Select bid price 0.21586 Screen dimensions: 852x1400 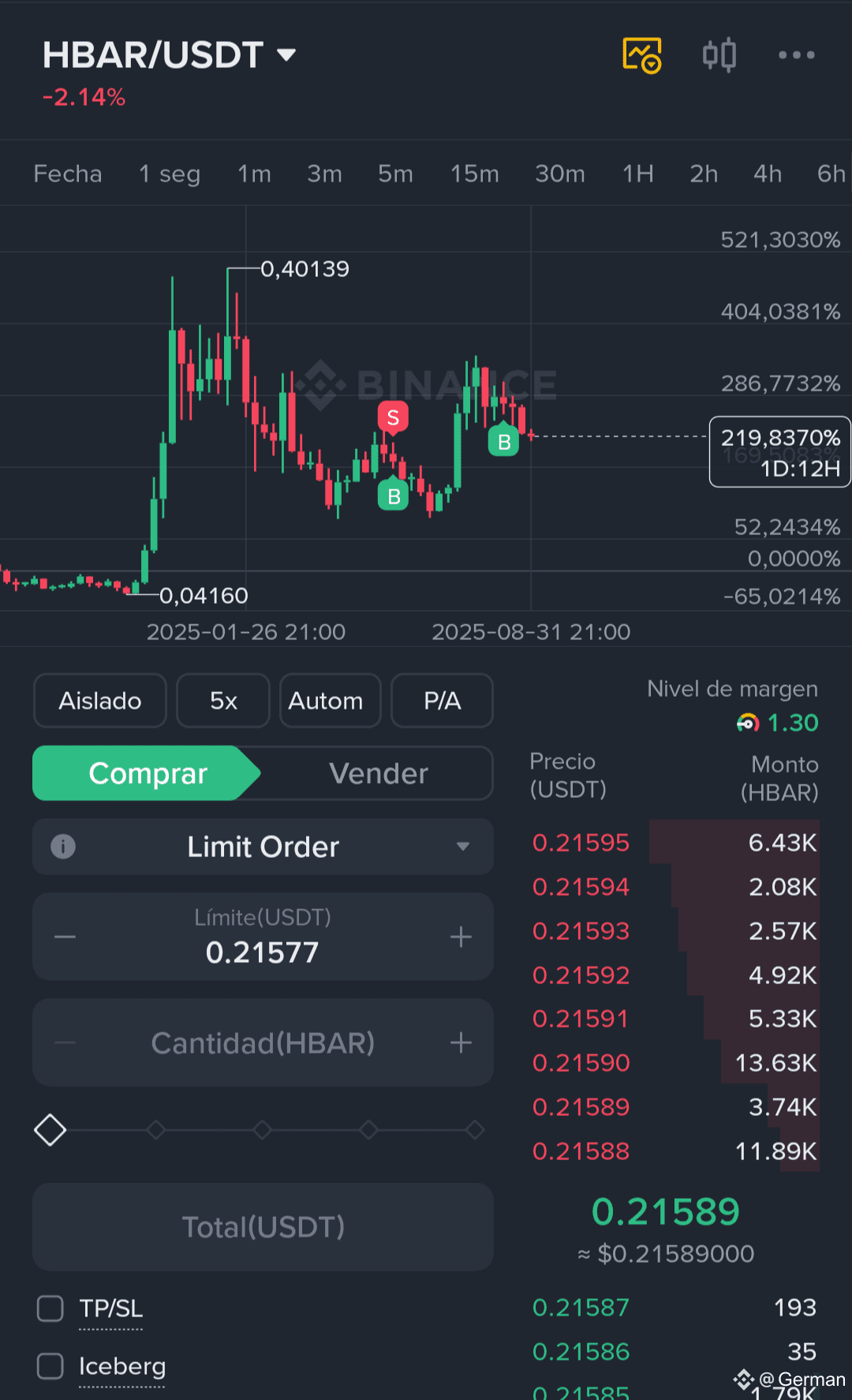pos(581,1351)
